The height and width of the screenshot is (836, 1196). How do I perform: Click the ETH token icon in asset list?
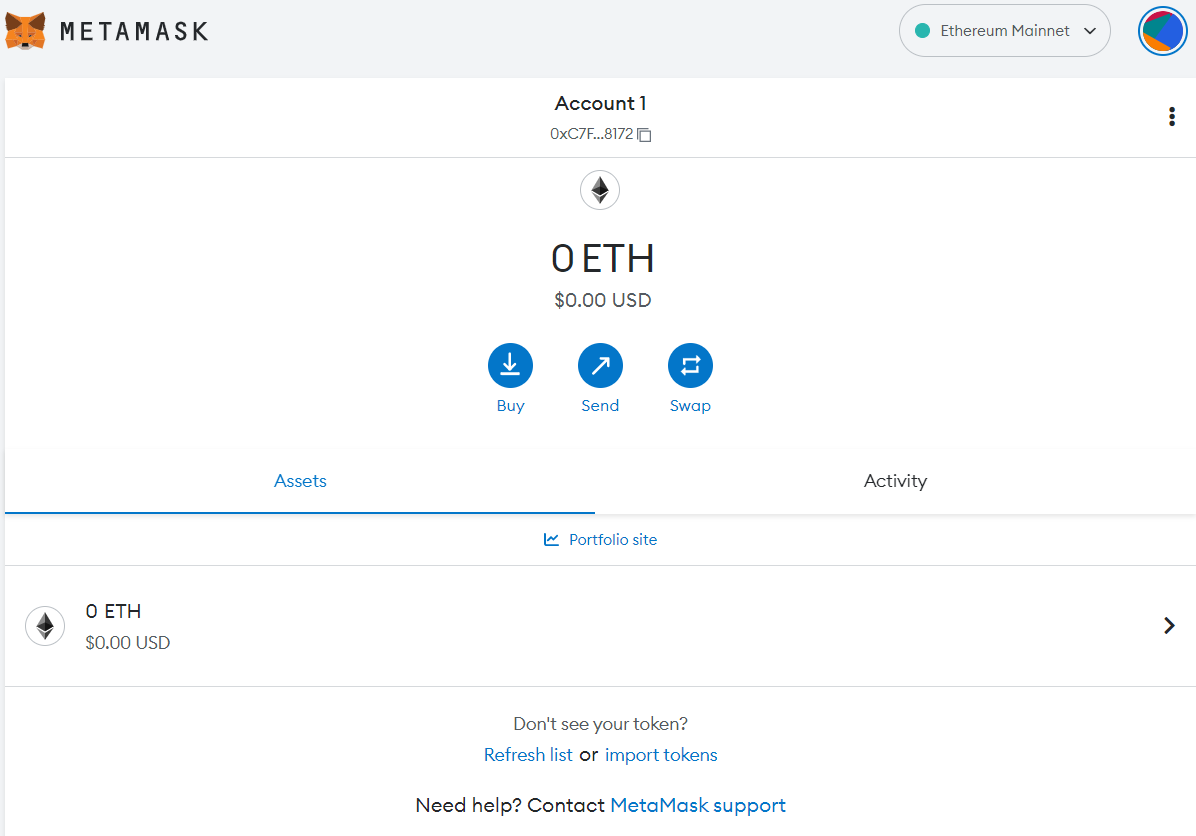(45, 626)
